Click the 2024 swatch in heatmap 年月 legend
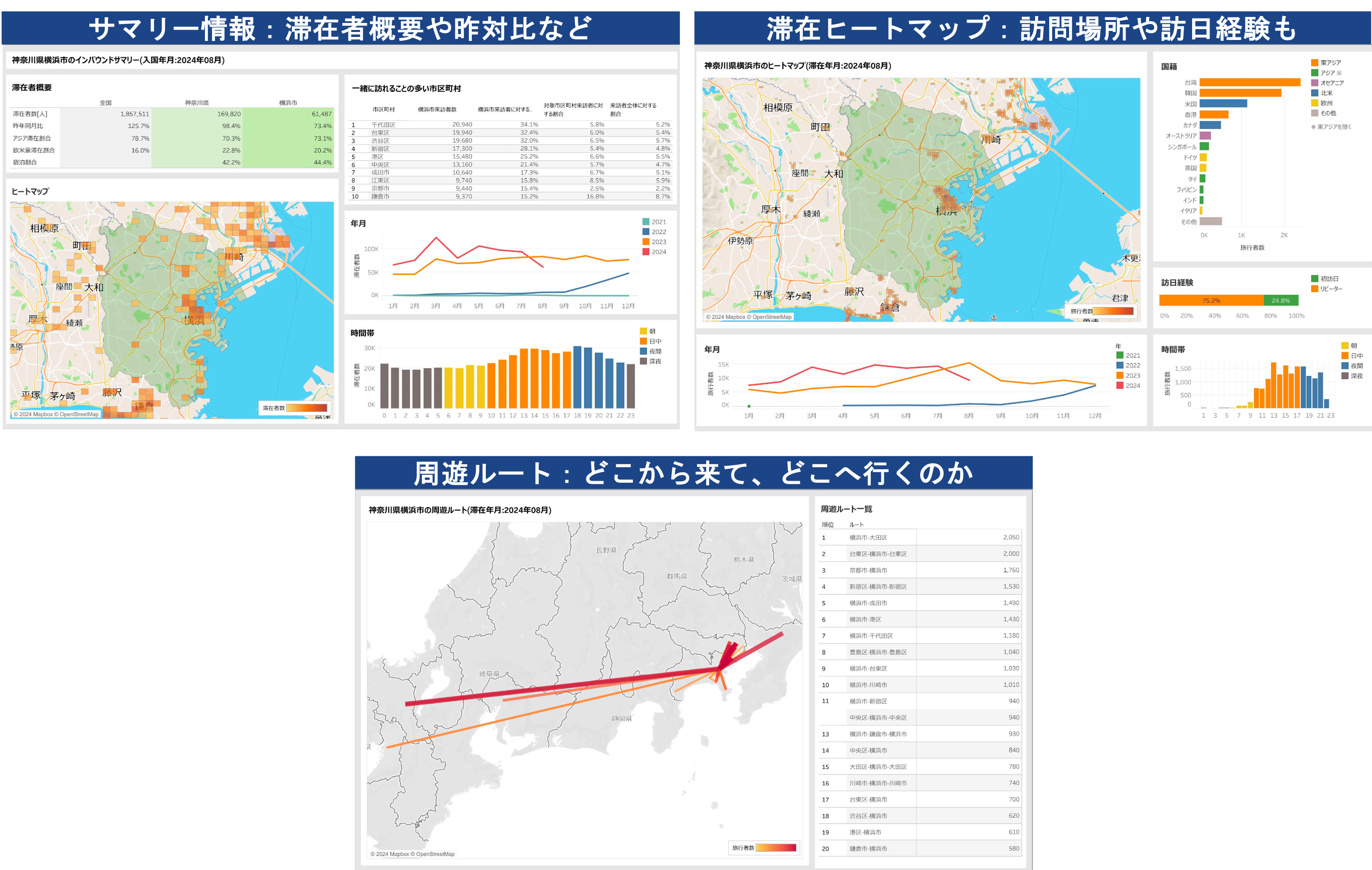Screen dimensions: 1372x870 coord(1120,386)
